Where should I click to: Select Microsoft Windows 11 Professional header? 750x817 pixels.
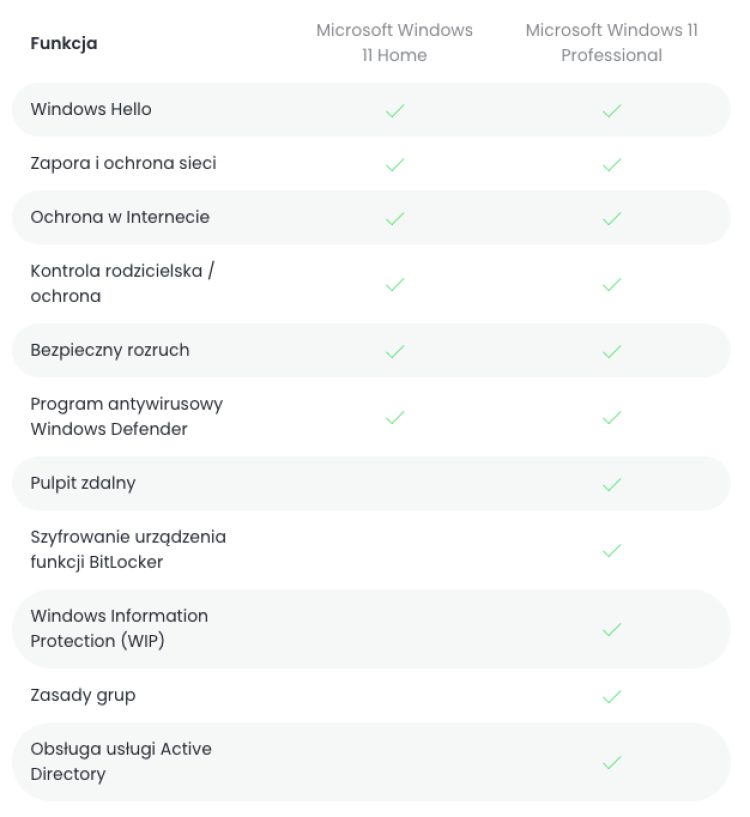(x=611, y=43)
